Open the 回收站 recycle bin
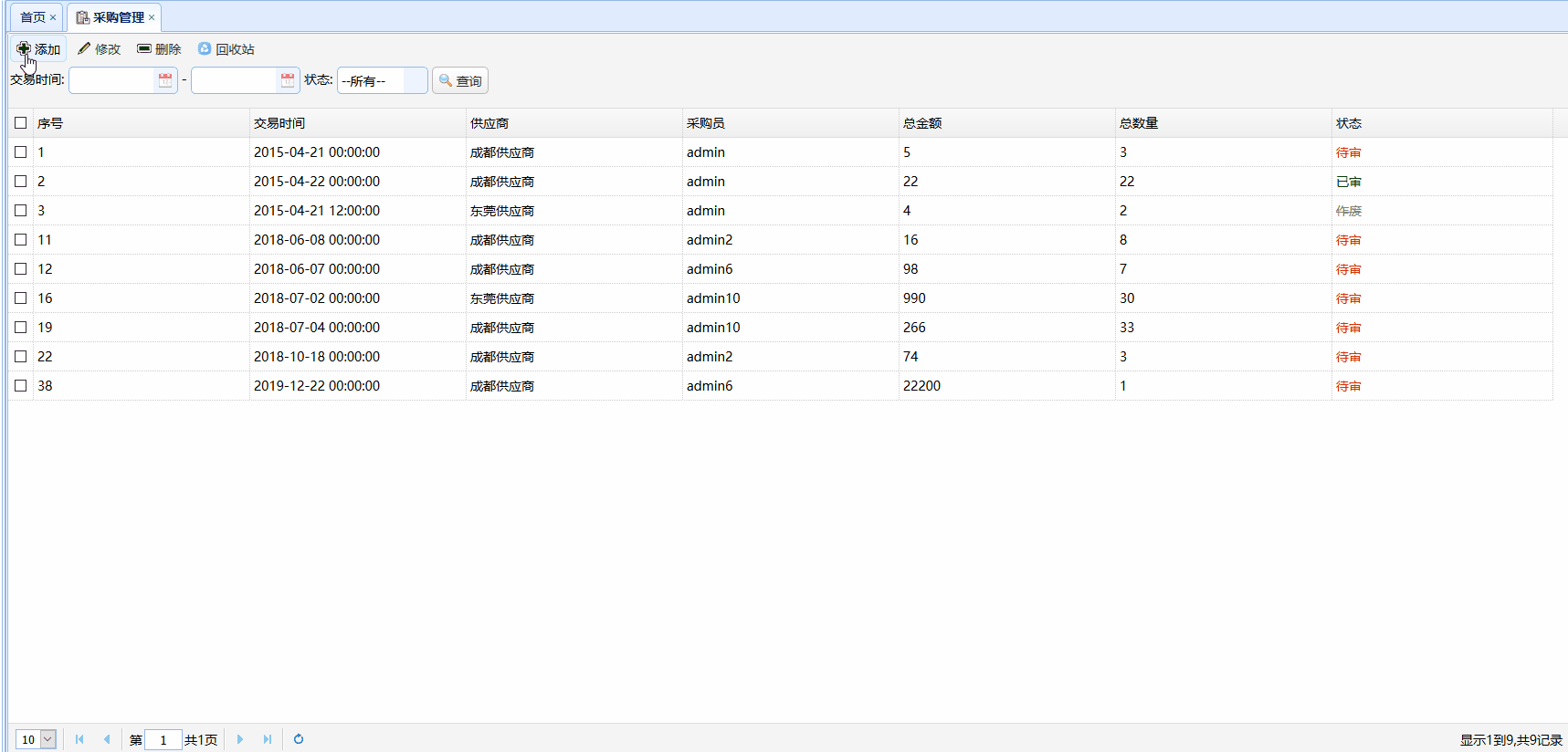1568x752 pixels. coord(226,49)
